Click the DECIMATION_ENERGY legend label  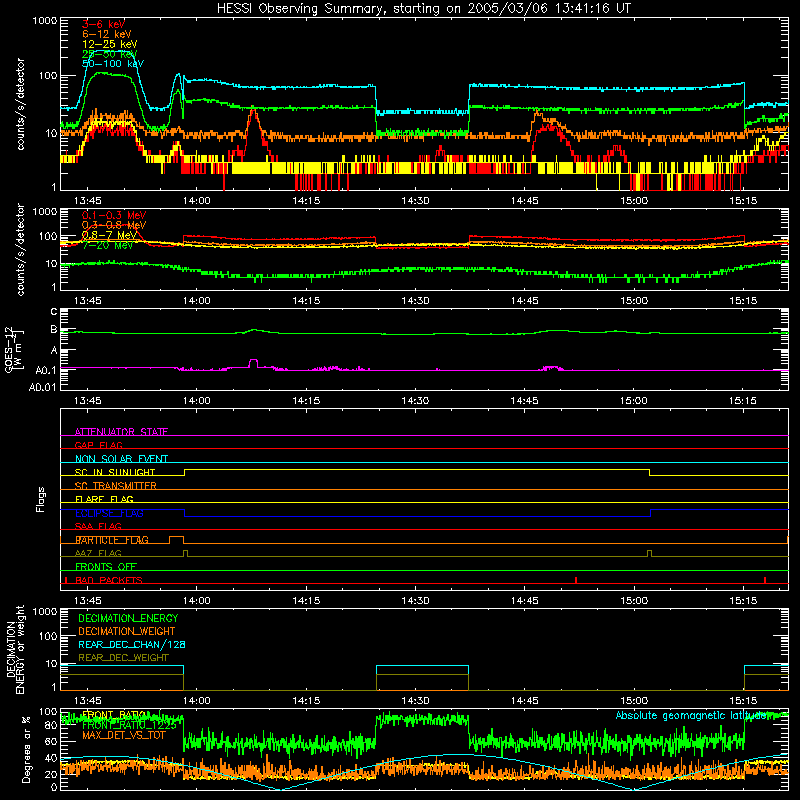point(128,618)
